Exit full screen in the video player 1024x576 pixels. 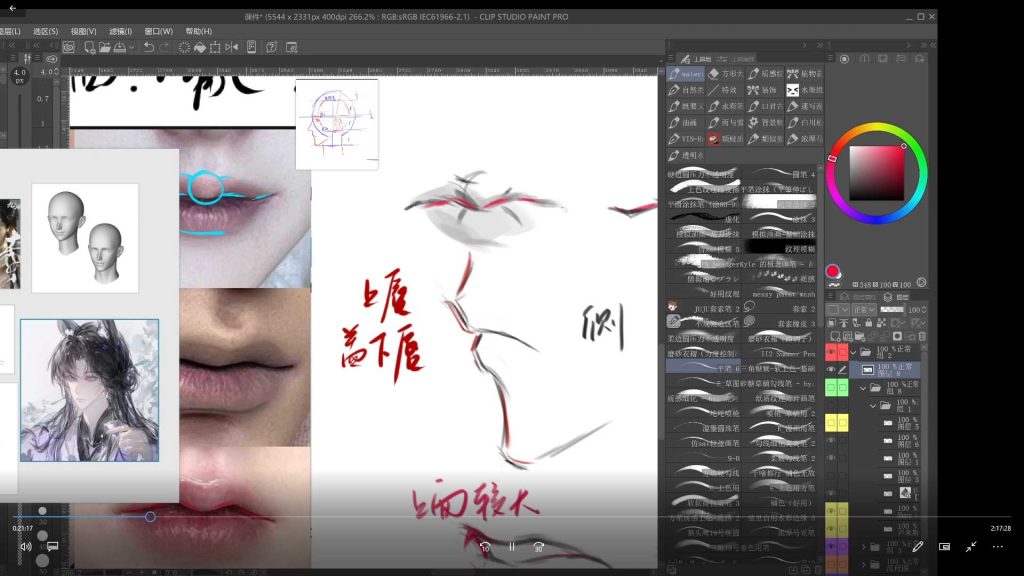(971, 547)
